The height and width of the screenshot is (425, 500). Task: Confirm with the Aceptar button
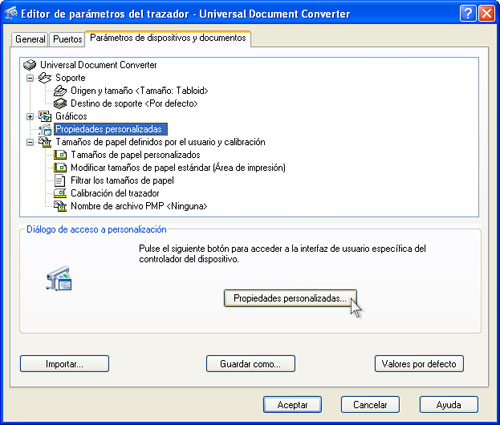tap(292, 405)
